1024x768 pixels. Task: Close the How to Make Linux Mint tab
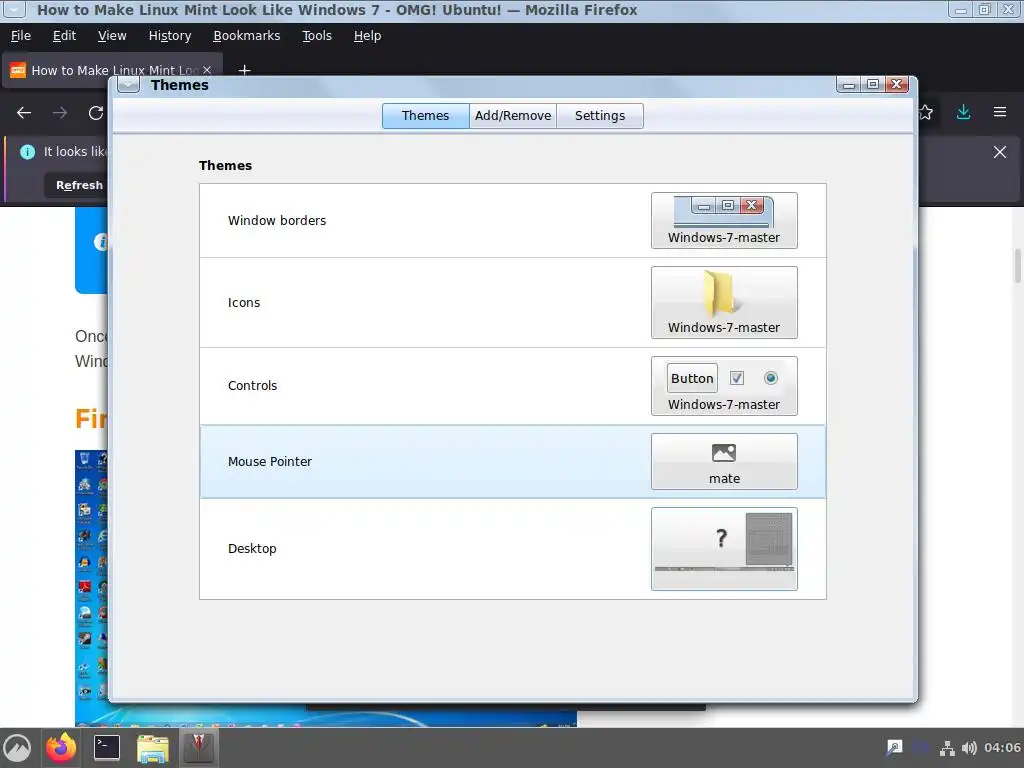click(206, 70)
